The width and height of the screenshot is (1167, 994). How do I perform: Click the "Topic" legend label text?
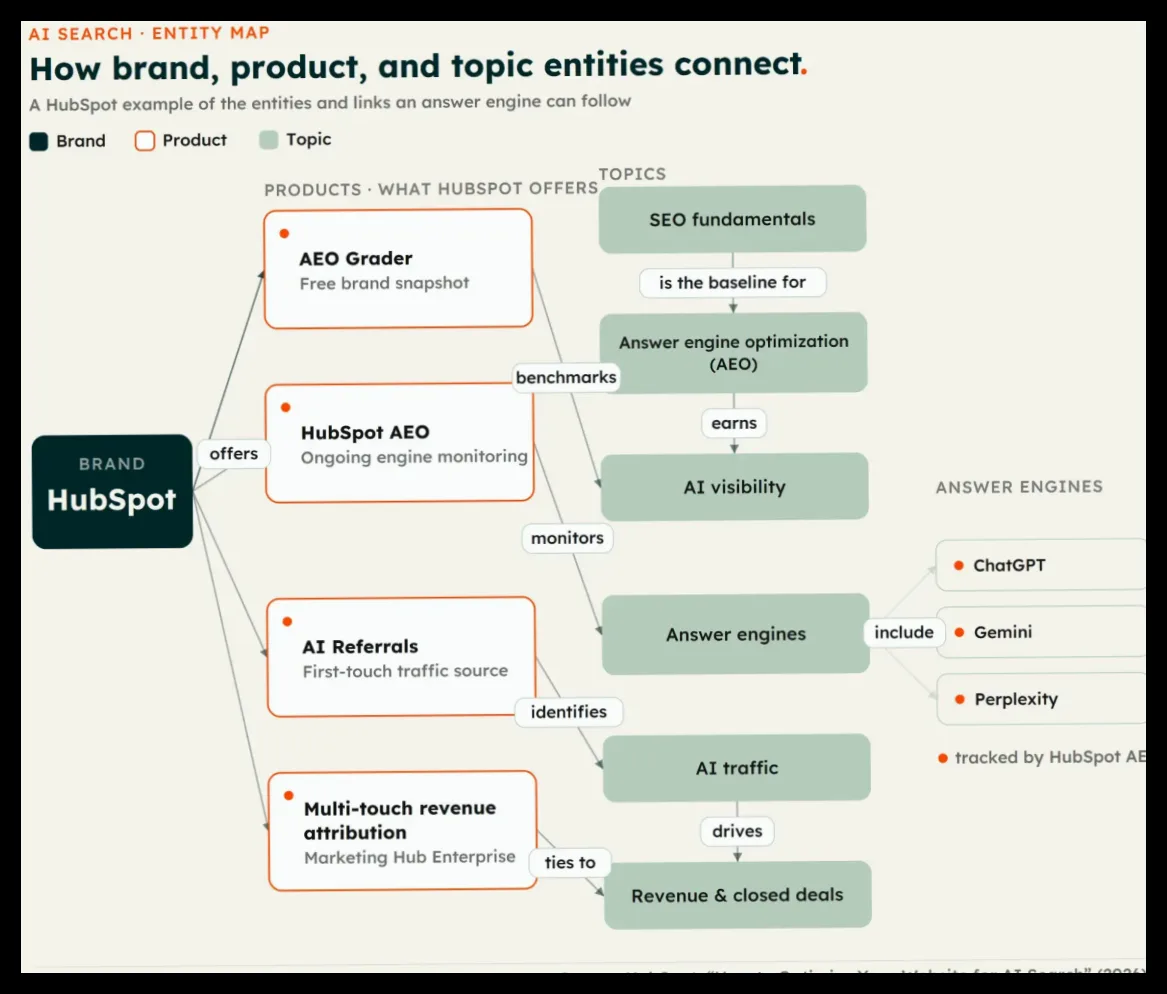309,139
